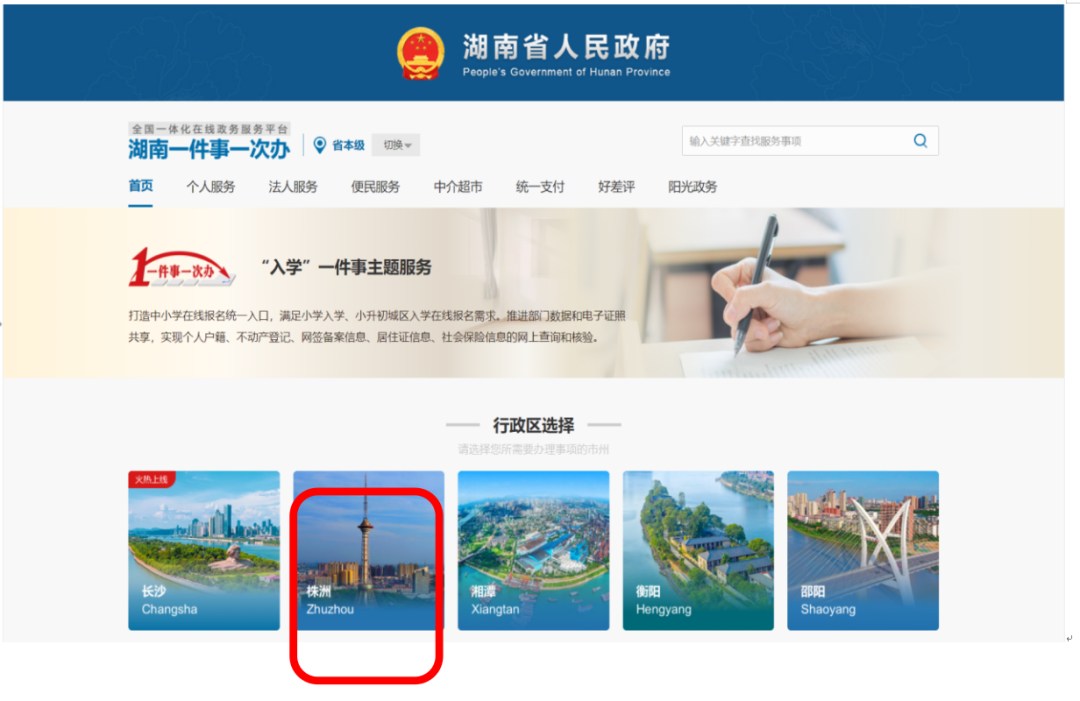Click the national emblem logo
1080x701 pixels.
[421, 54]
